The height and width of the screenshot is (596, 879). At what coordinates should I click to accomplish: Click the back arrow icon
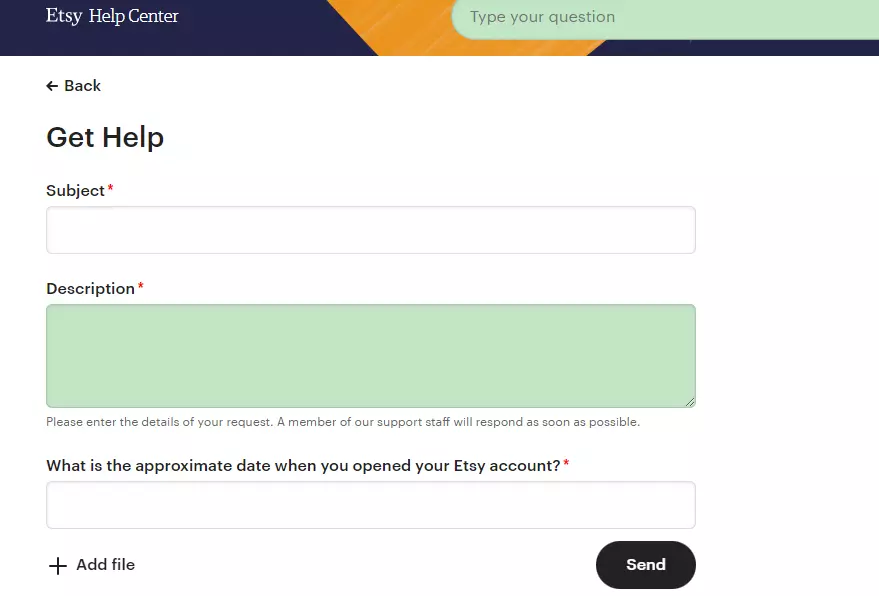pos(51,86)
